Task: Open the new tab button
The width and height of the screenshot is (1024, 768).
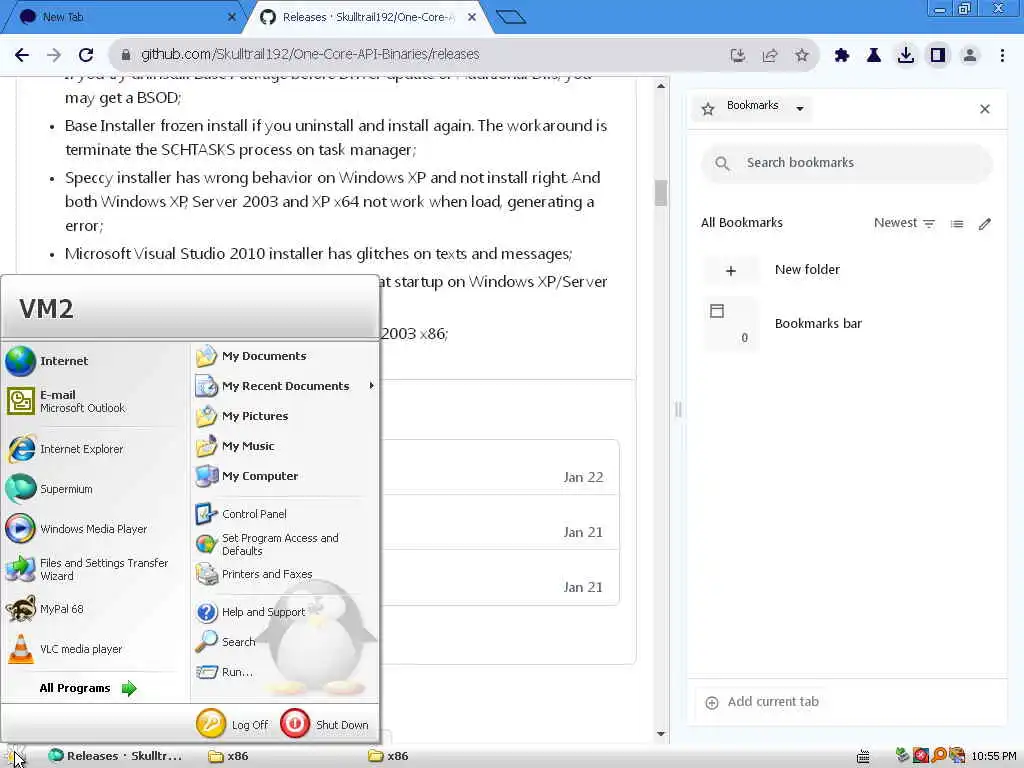Action: (511, 17)
